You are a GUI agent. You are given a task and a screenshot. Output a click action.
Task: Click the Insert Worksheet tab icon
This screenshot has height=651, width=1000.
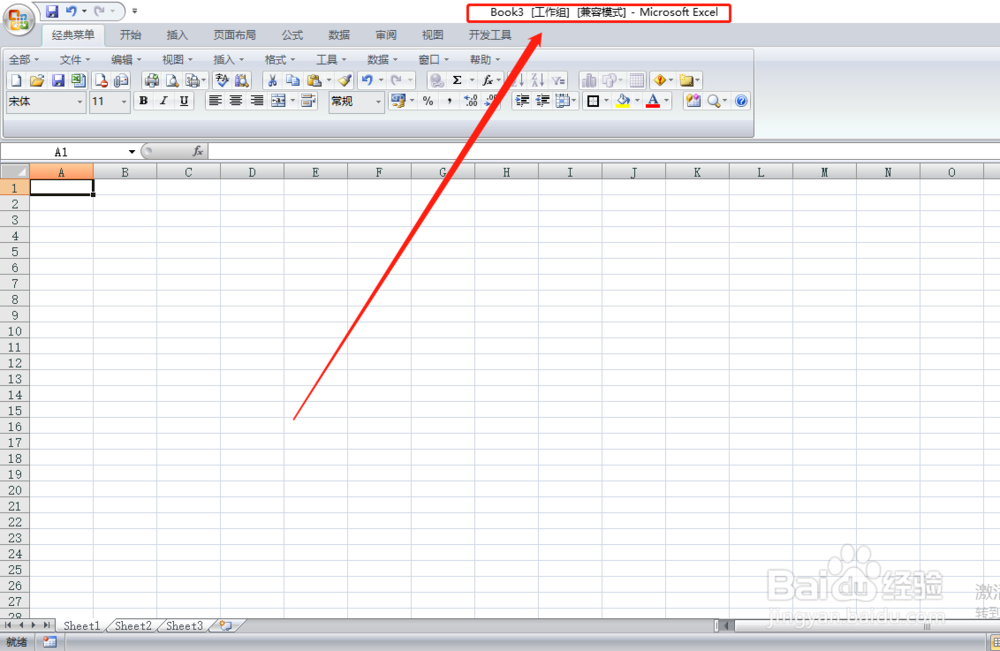click(x=225, y=625)
